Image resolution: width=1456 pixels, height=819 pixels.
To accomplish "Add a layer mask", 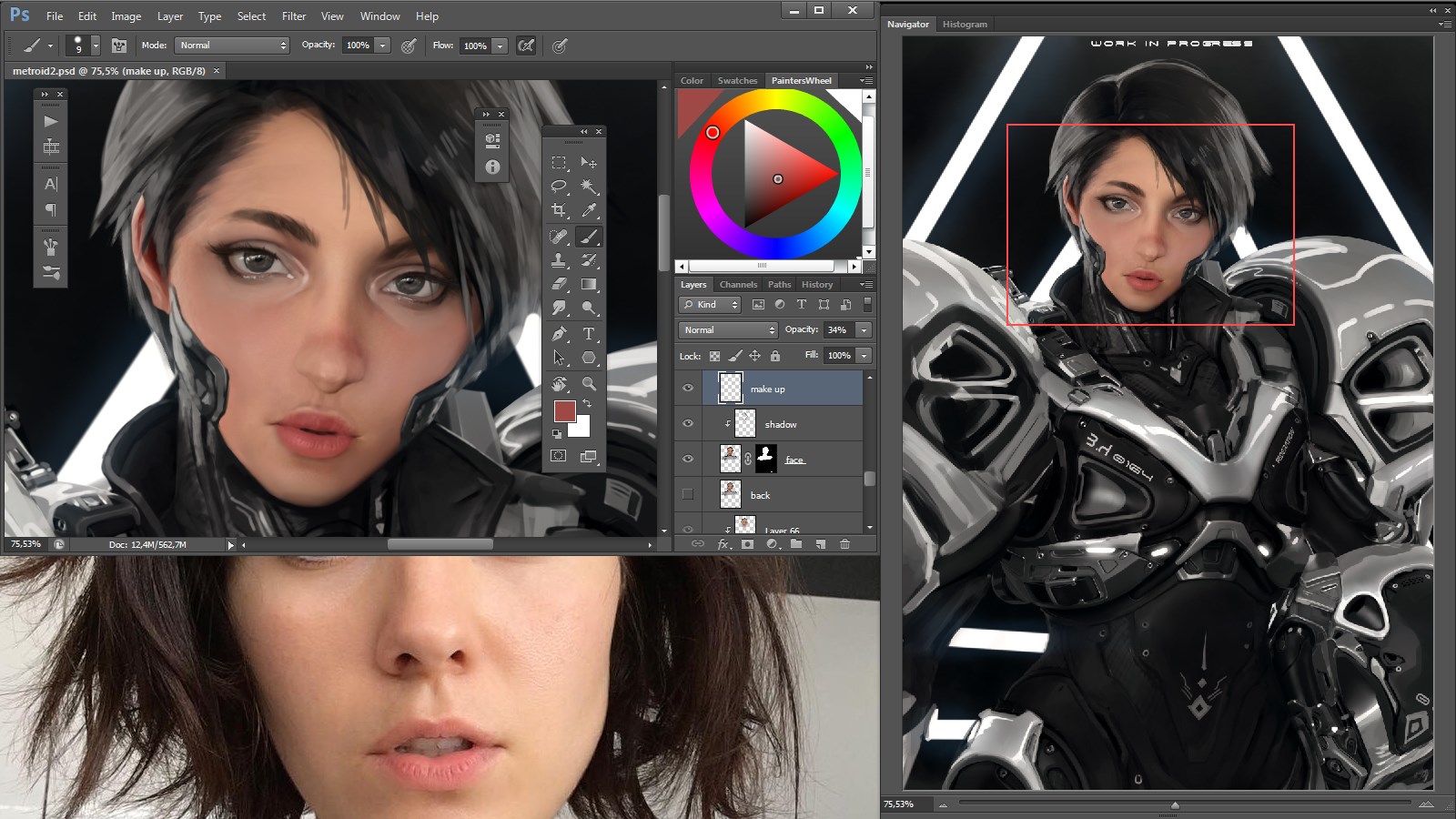I will 747,544.
